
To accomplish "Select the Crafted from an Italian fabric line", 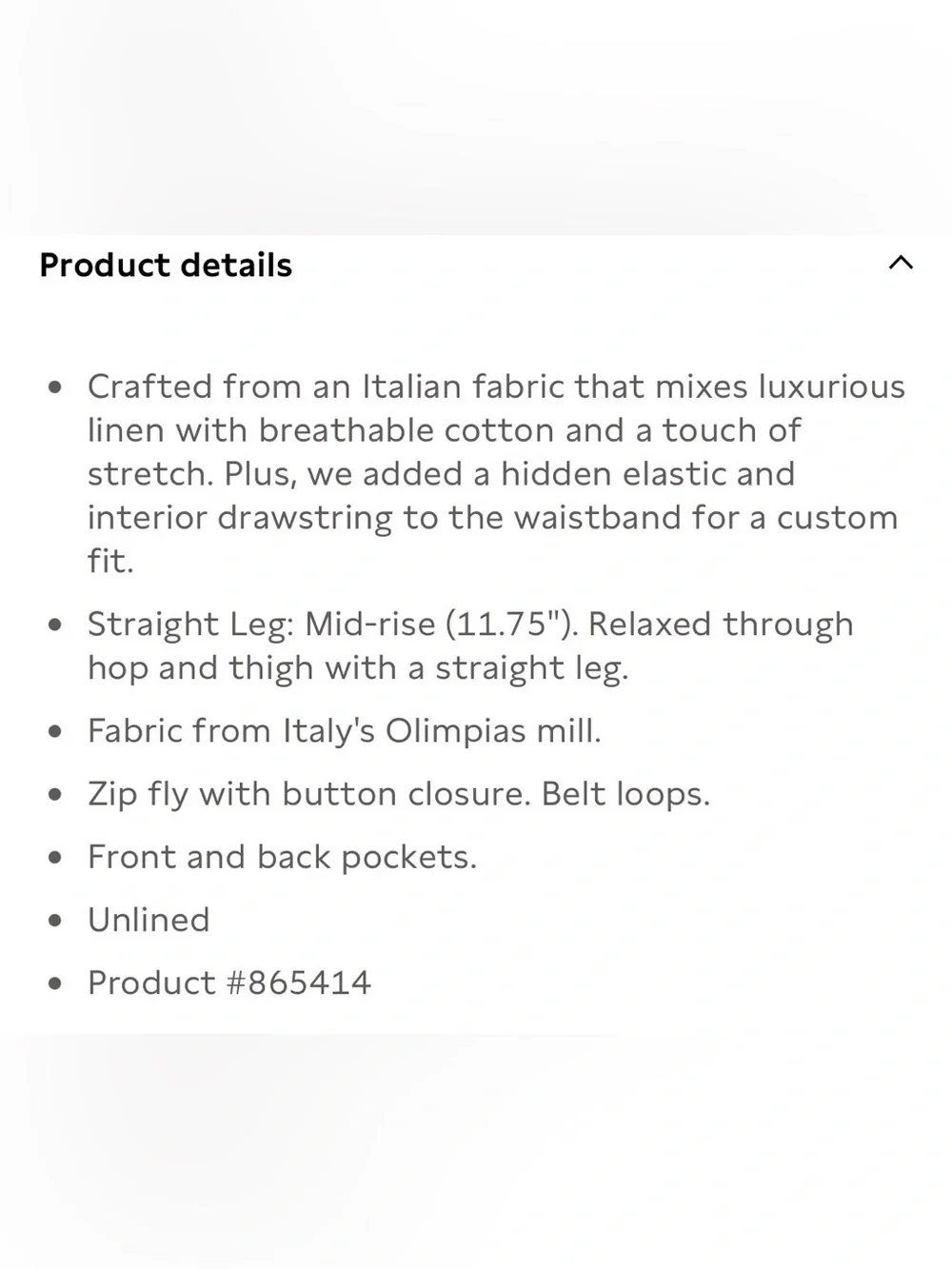I will point(496,386).
